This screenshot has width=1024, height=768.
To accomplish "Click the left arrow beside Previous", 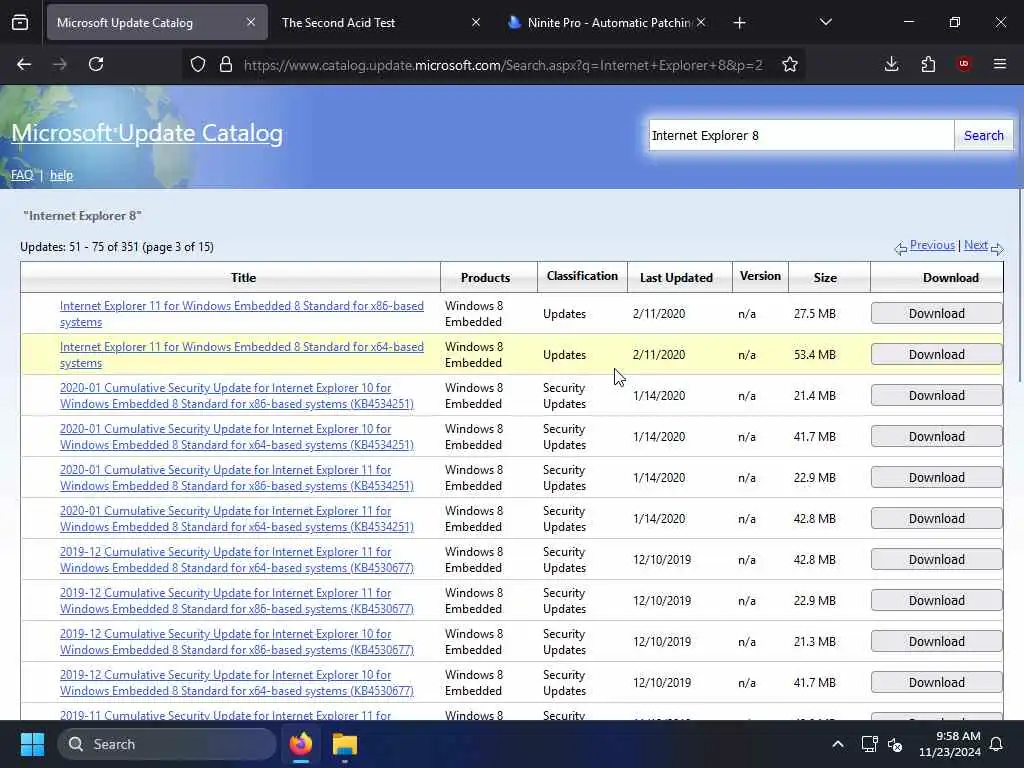I will click(x=901, y=249).
